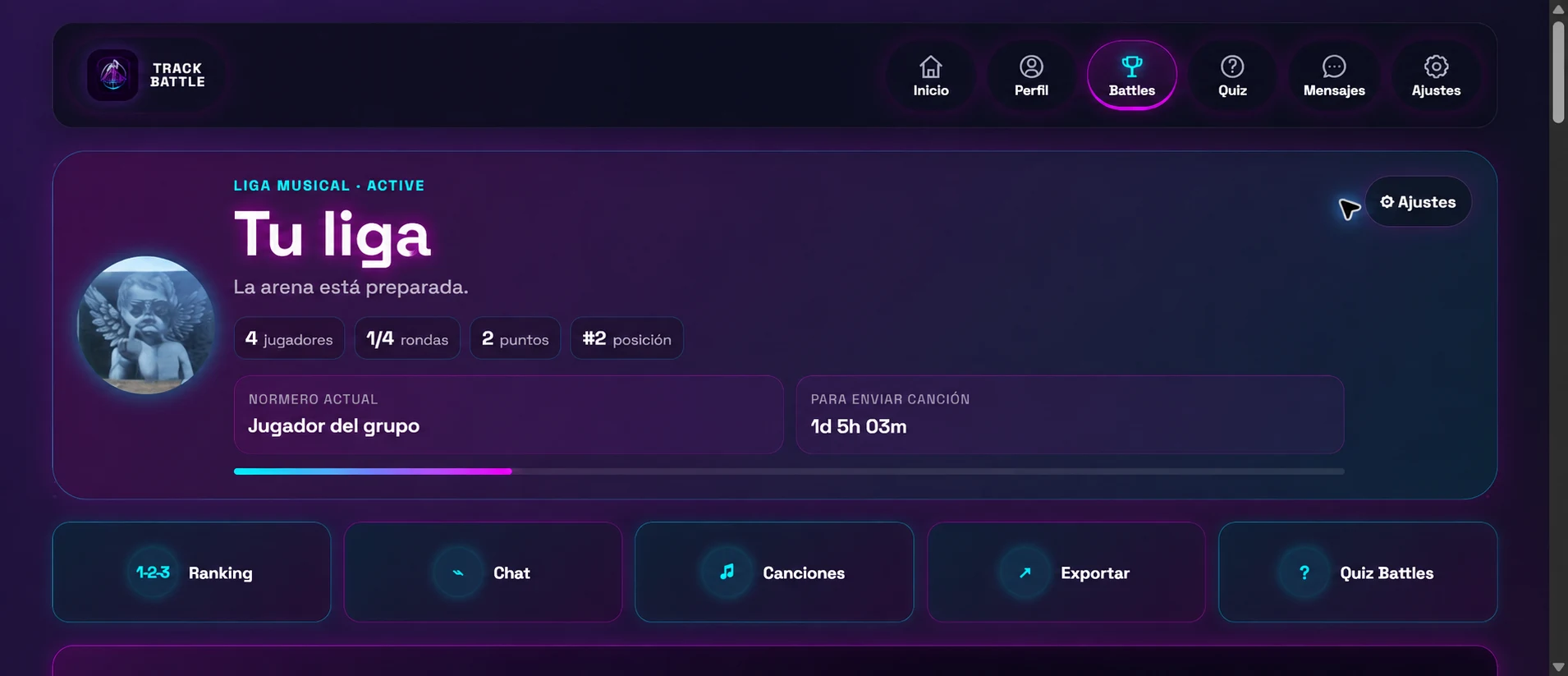Click the TRACK BATTLE brand text
The width and height of the screenshot is (1568, 676).
point(177,75)
